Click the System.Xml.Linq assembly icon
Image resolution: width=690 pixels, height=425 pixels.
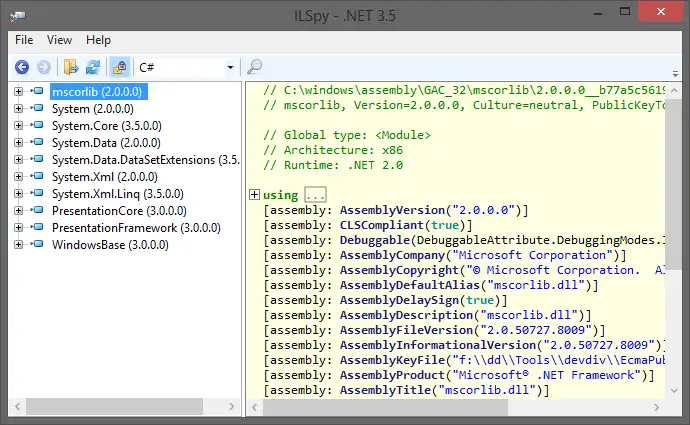click(37, 193)
